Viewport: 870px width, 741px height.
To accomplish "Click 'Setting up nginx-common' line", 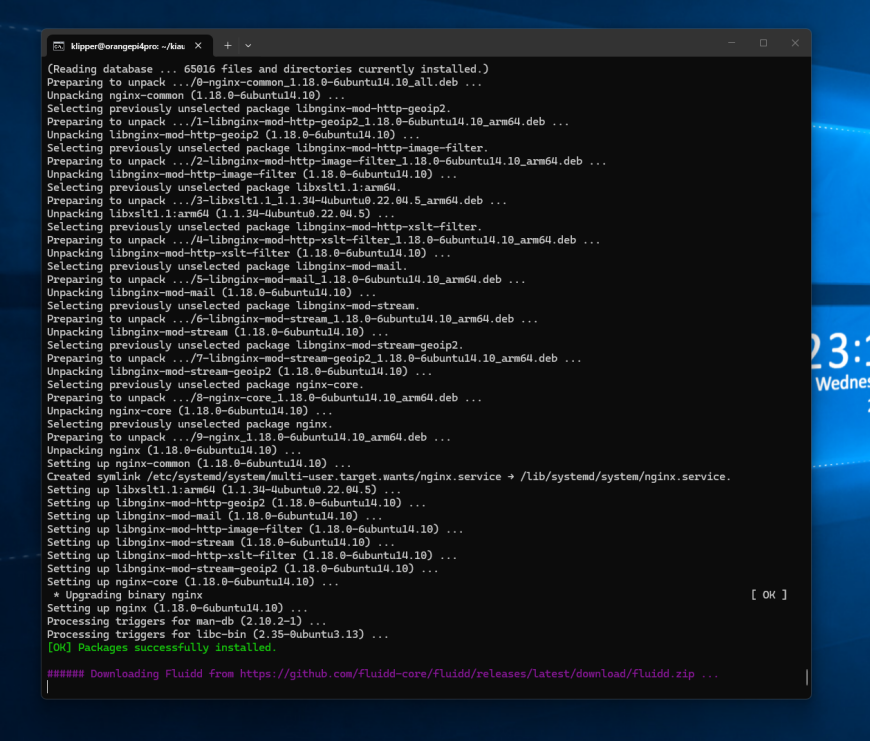I will point(199,464).
